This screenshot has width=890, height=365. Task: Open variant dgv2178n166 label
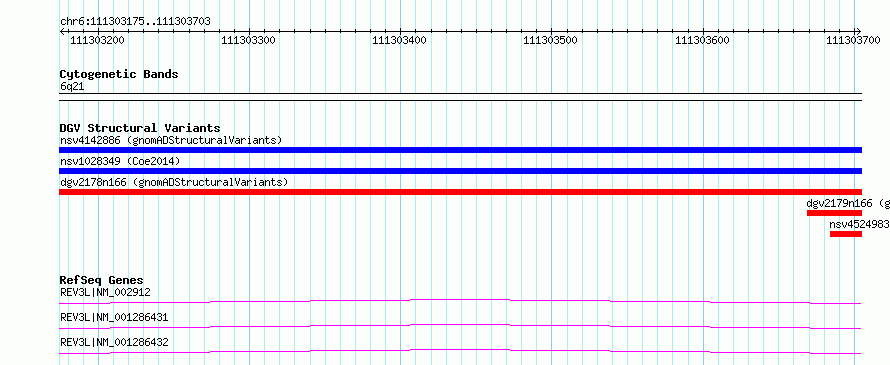point(174,182)
